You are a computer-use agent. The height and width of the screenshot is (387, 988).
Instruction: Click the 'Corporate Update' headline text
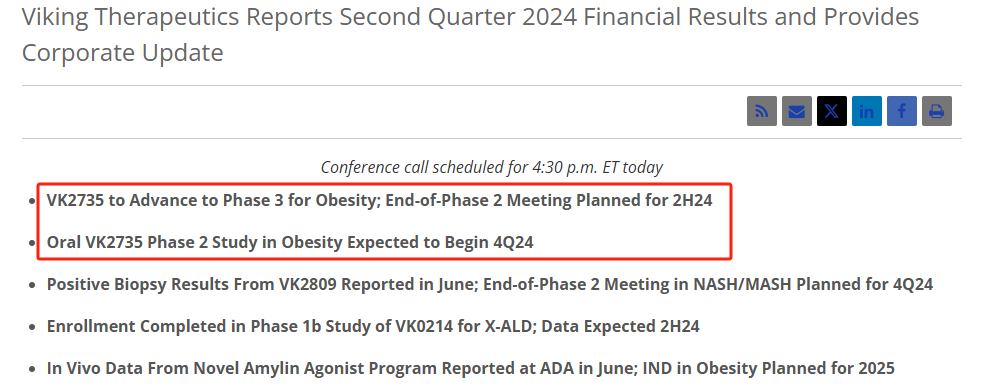pos(122,53)
